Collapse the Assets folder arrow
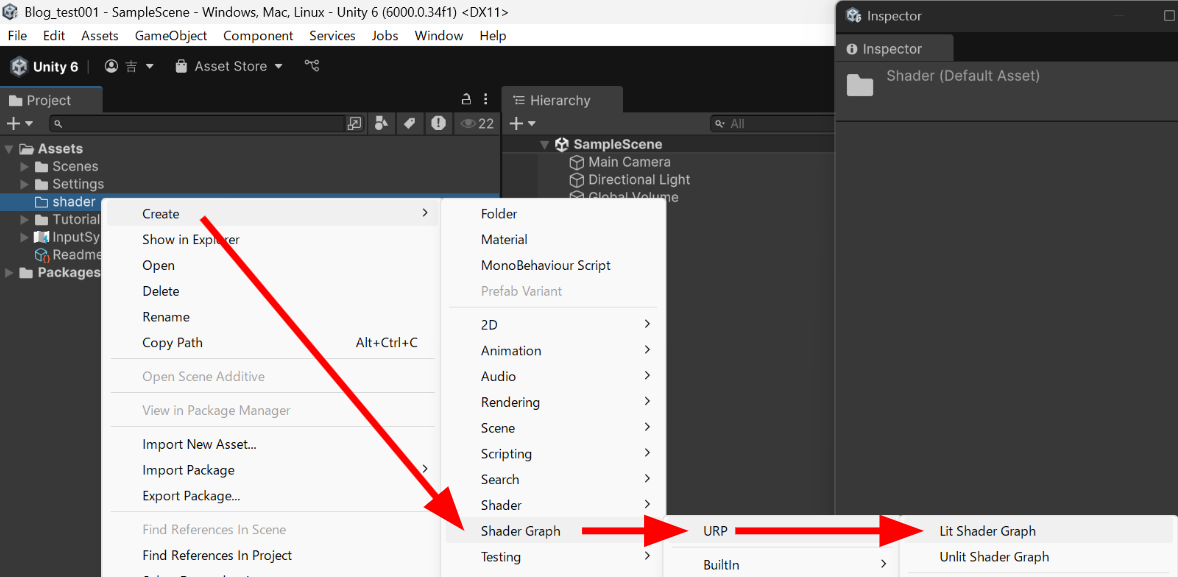This screenshot has width=1178, height=577. 9,149
